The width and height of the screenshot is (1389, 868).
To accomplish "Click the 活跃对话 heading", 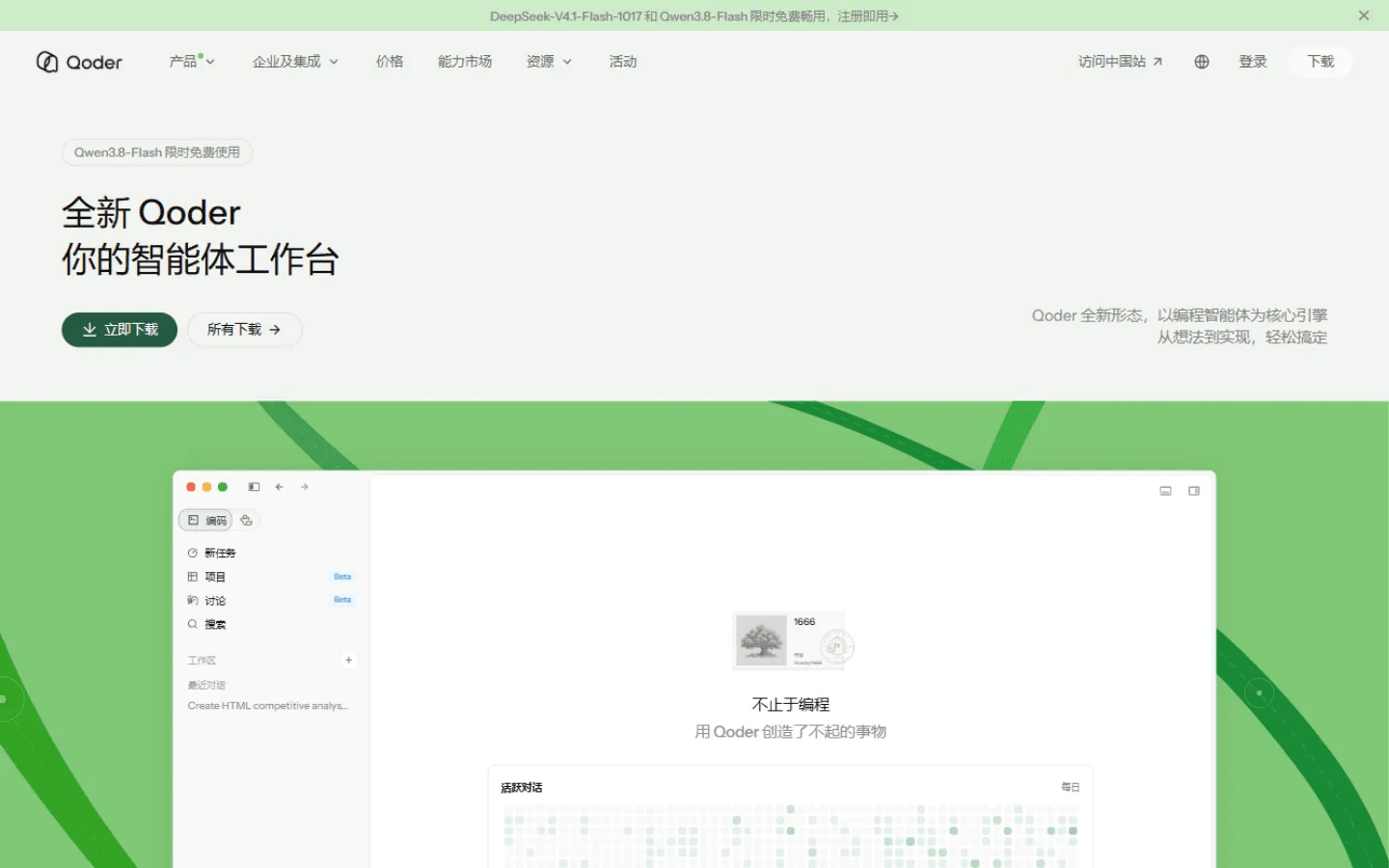I will coord(522,788).
